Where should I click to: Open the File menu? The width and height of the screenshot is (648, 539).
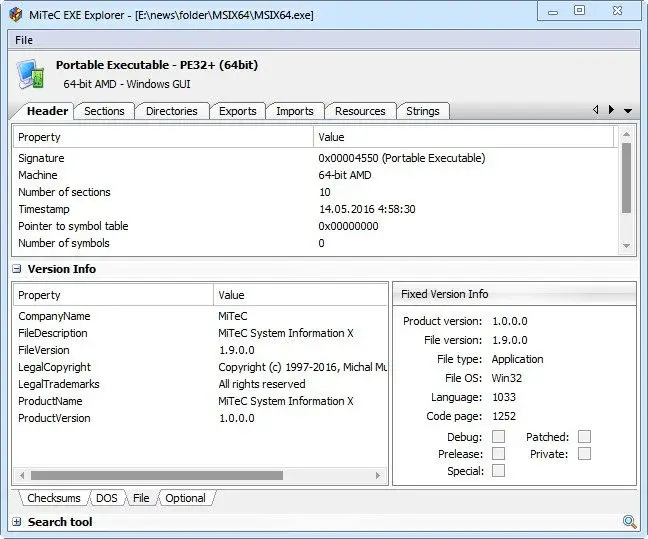24,40
